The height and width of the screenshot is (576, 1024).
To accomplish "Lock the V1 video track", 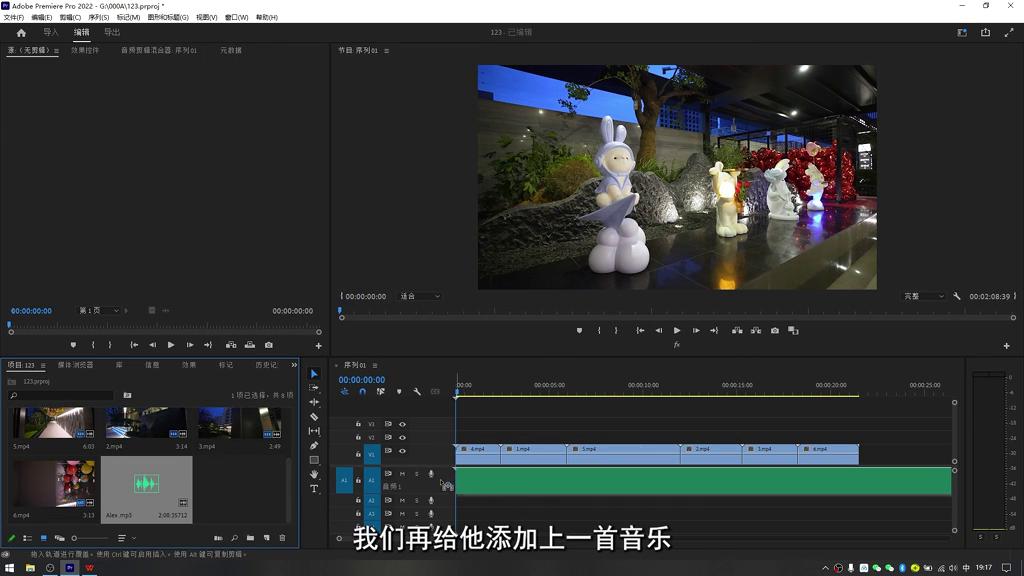I will click(x=358, y=453).
